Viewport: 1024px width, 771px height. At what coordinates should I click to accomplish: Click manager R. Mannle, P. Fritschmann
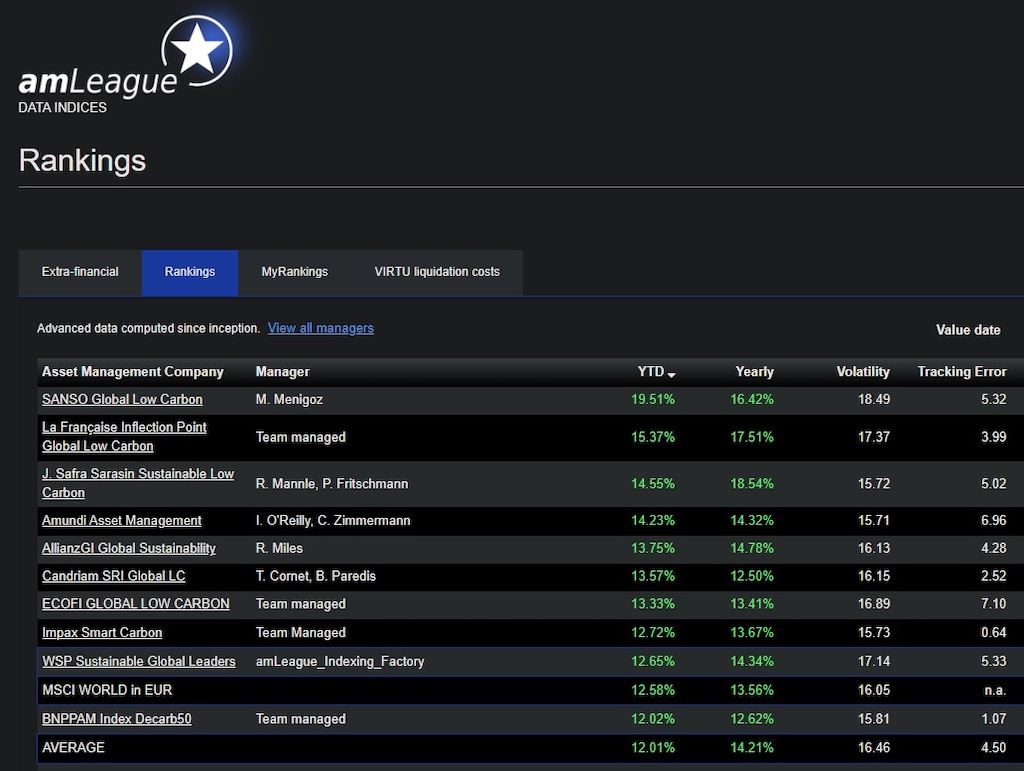pos(332,484)
